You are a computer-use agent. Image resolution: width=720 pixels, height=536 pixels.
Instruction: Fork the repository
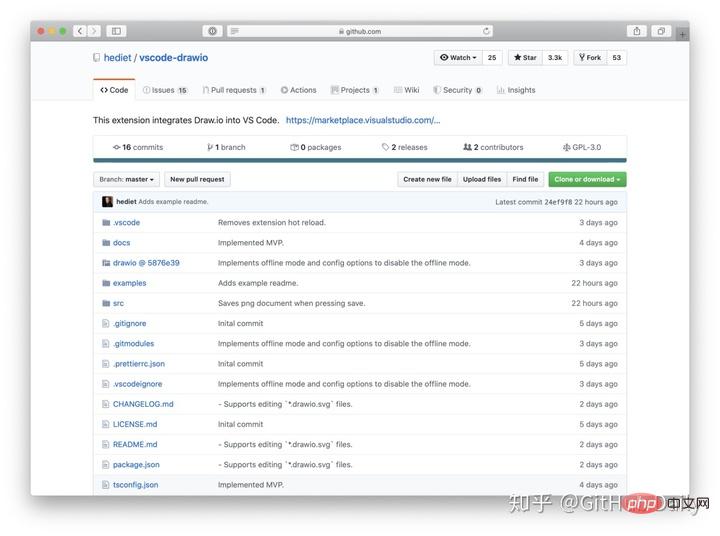tap(590, 57)
